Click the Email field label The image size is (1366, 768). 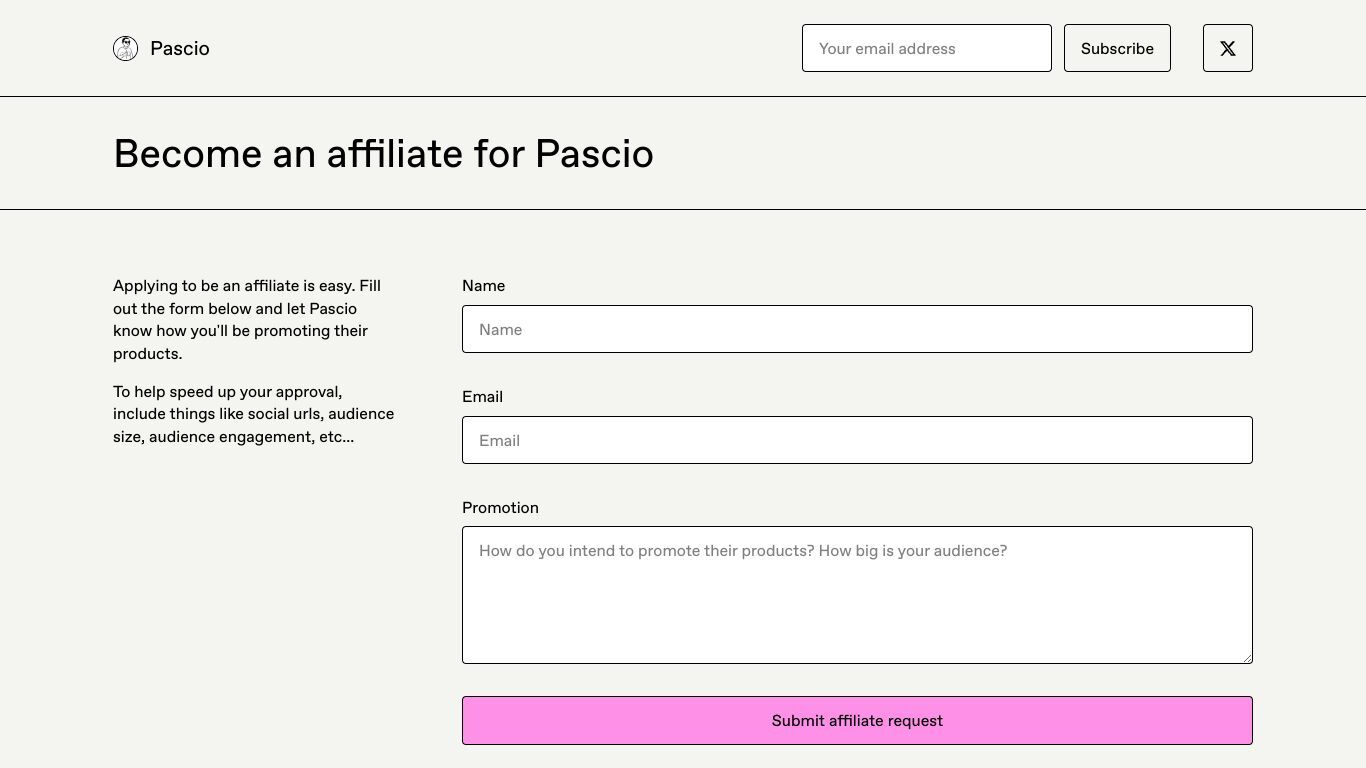482,397
